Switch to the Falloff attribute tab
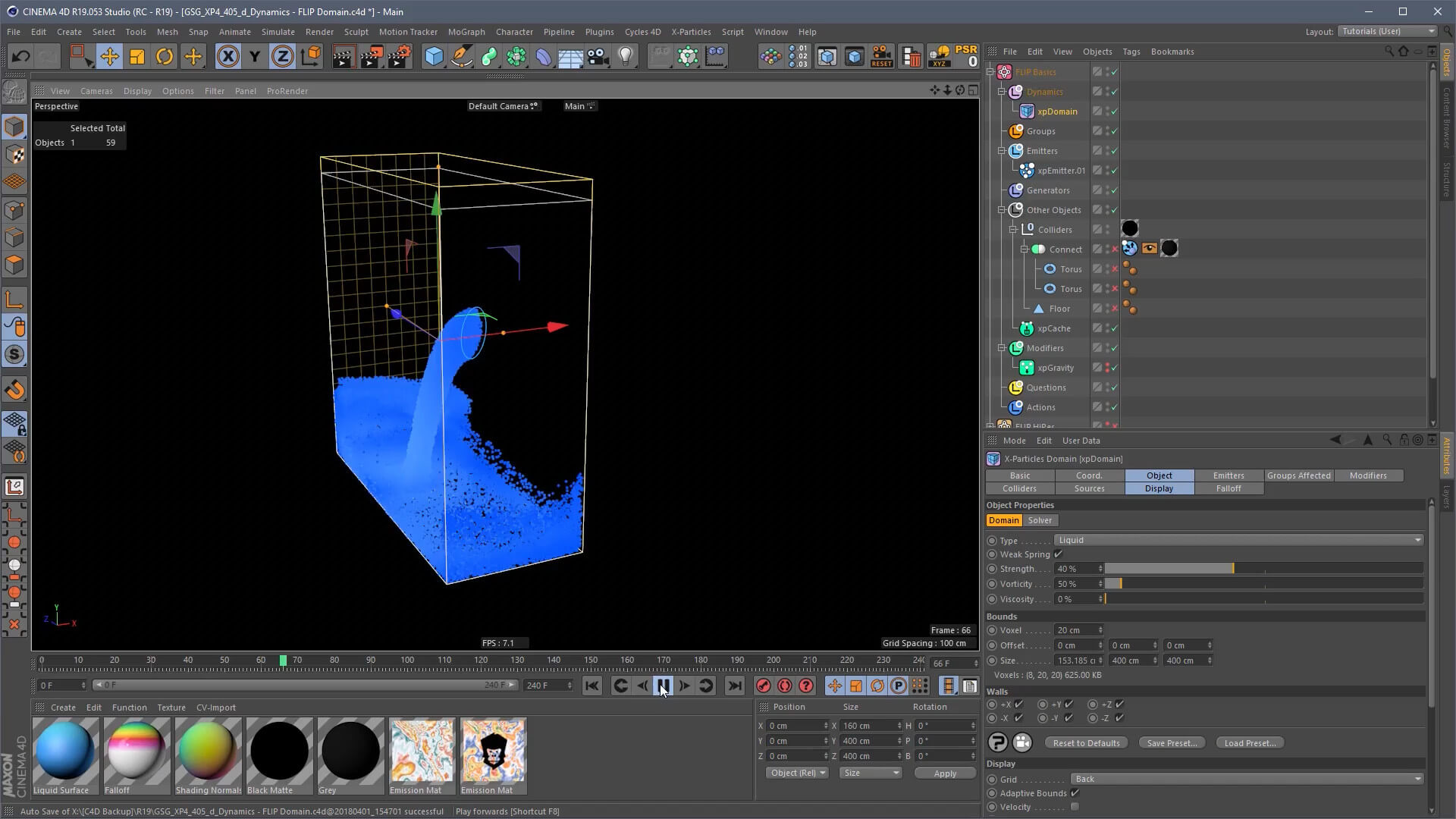The height and width of the screenshot is (819, 1456). (1228, 488)
